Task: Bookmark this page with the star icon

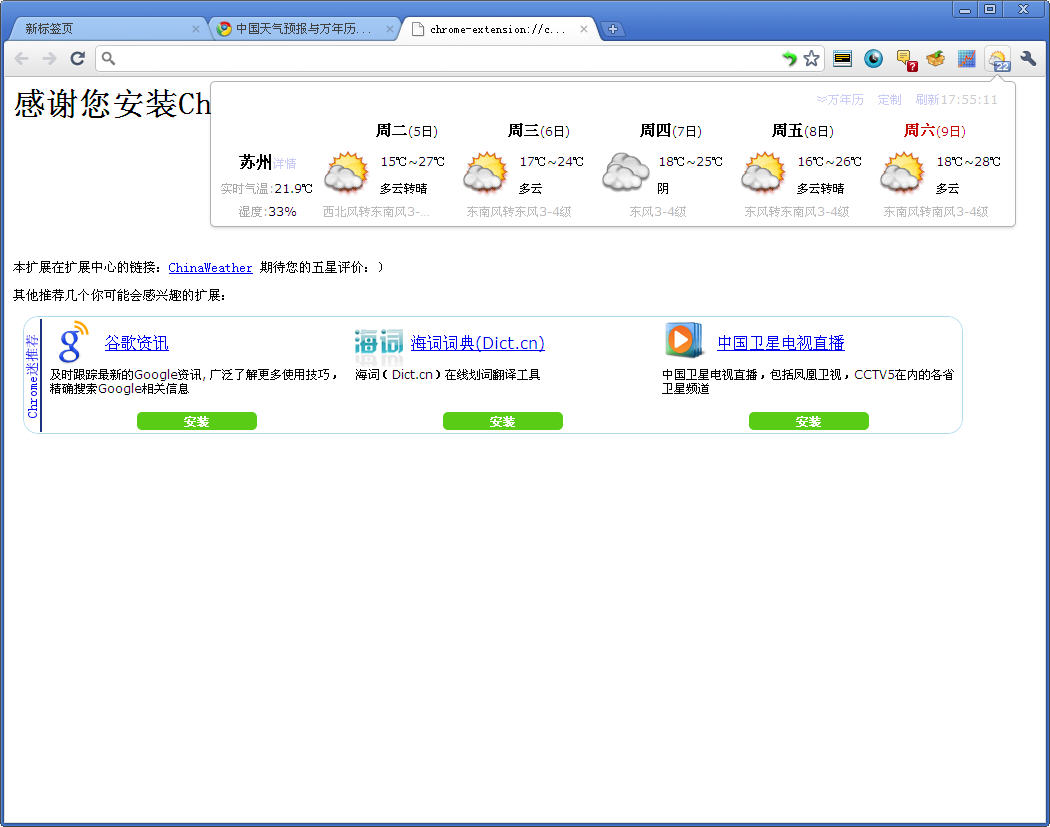Action: pos(812,59)
